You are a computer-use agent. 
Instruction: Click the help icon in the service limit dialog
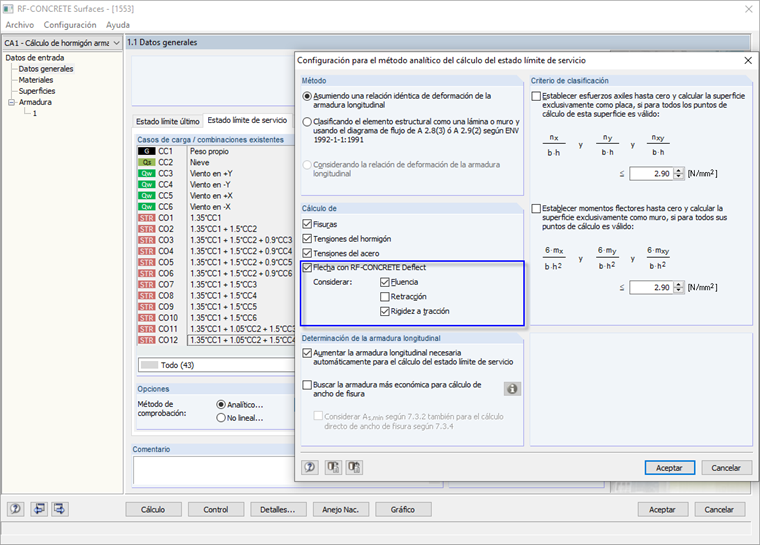[310, 467]
